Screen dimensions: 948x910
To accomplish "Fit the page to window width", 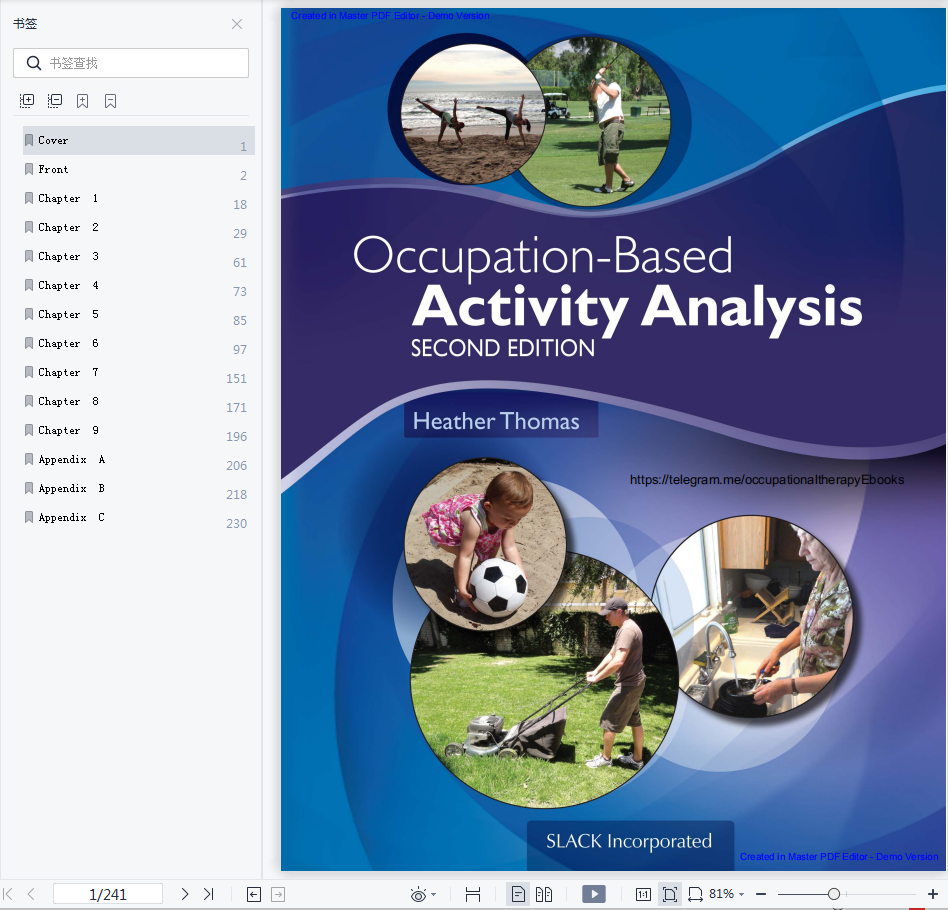I will click(x=695, y=894).
